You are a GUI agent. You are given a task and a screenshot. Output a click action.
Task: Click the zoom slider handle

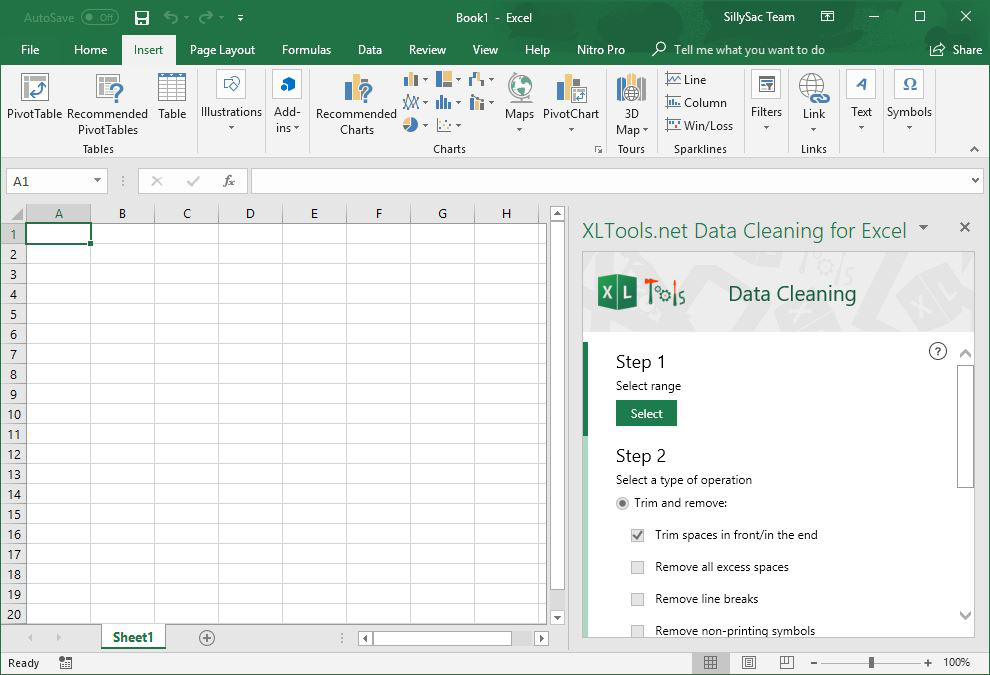[872, 663]
